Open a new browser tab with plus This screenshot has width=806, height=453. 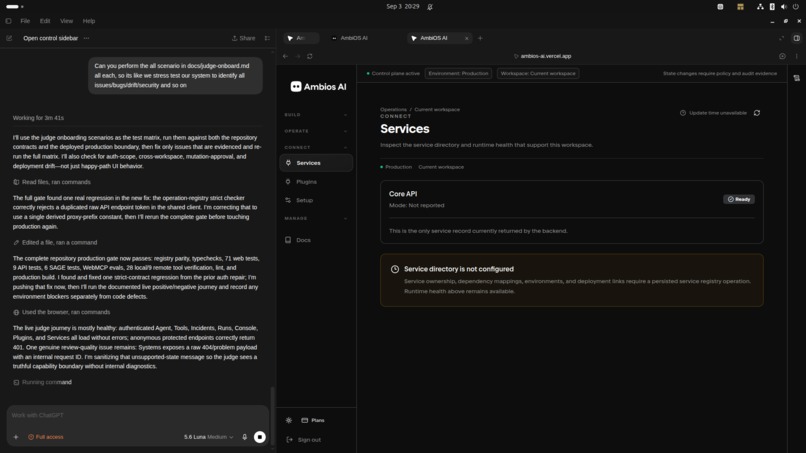pyautogui.click(x=480, y=38)
